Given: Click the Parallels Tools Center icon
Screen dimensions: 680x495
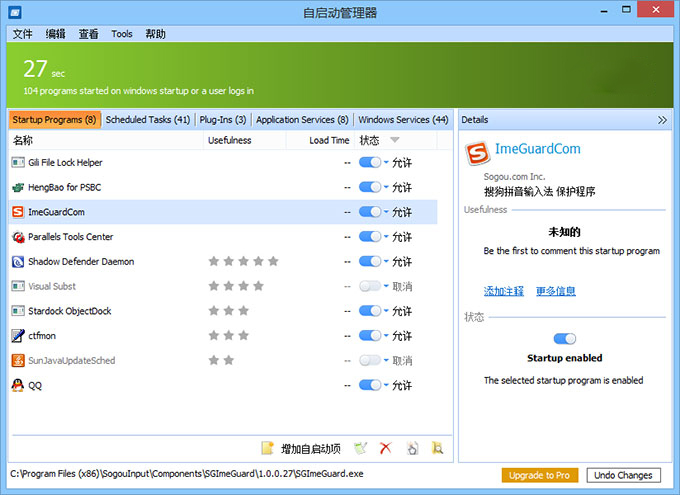Looking at the screenshot, I should [x=18, y=236].
